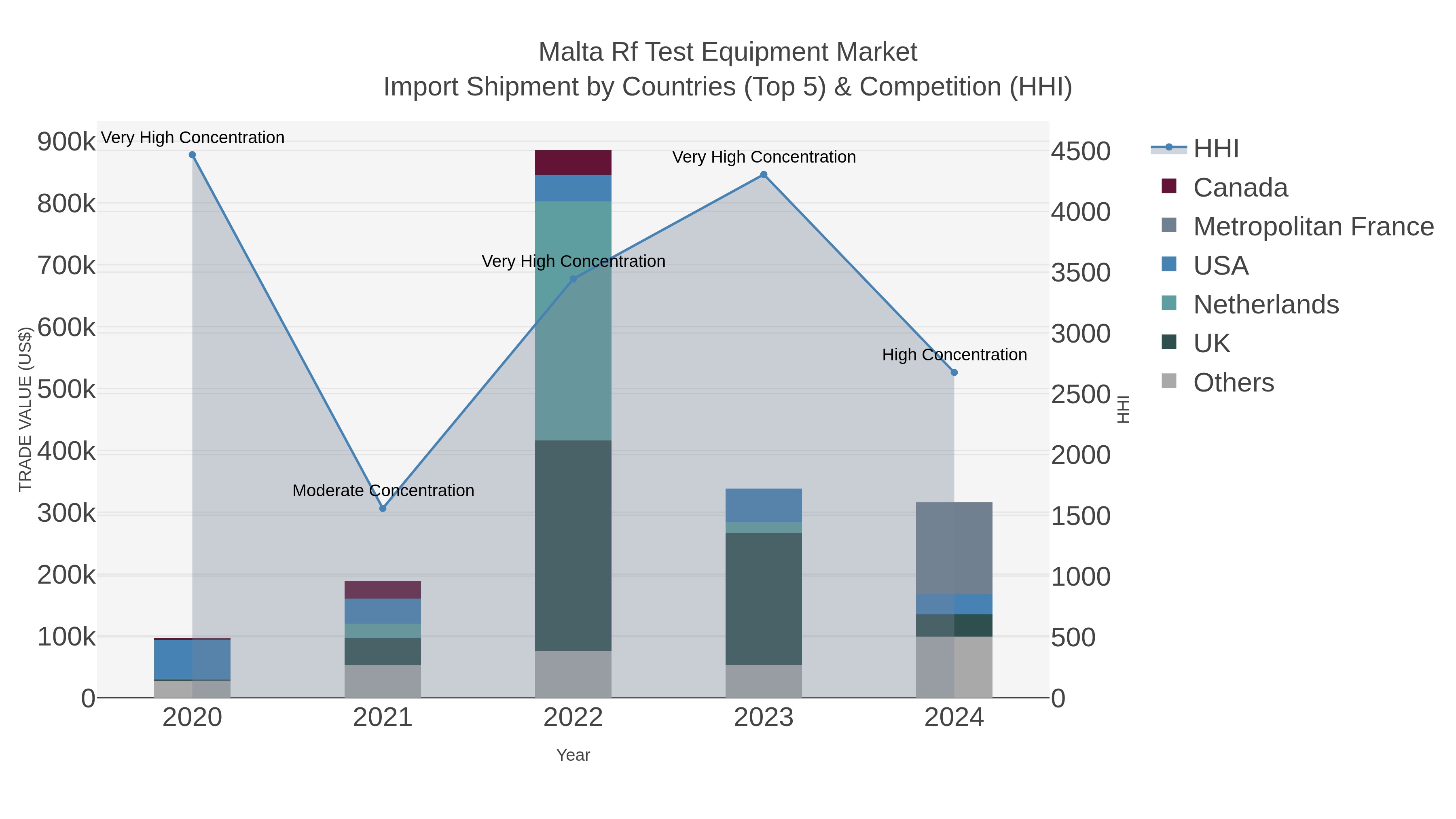Screen dimensions: 1456x819
Task: Toggle Metropolitan France legend entry
Action: coord(1297,226)
